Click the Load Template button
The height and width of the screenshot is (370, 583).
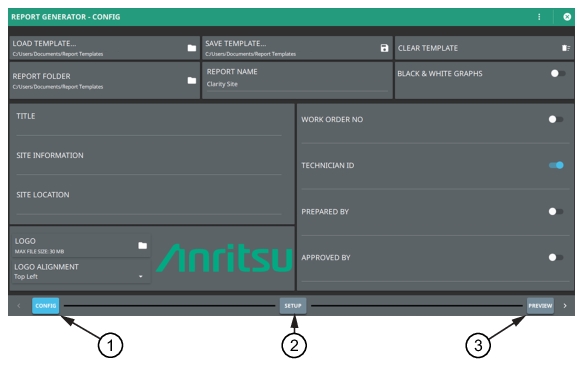pyautogui.click(x=104, y=48)
